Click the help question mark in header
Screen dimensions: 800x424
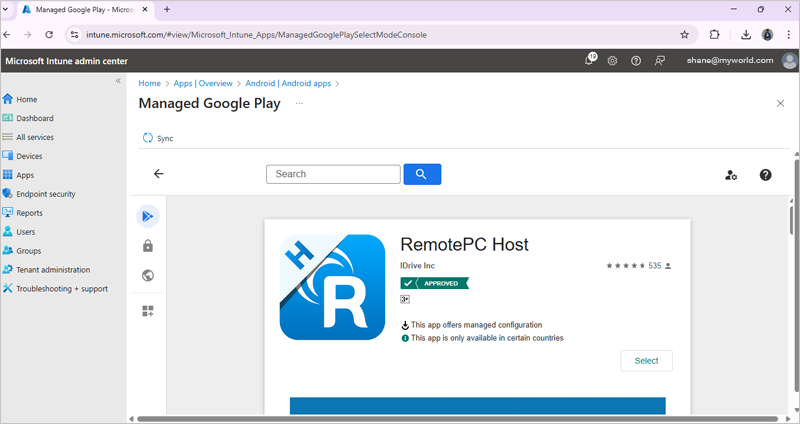(636, 60)
